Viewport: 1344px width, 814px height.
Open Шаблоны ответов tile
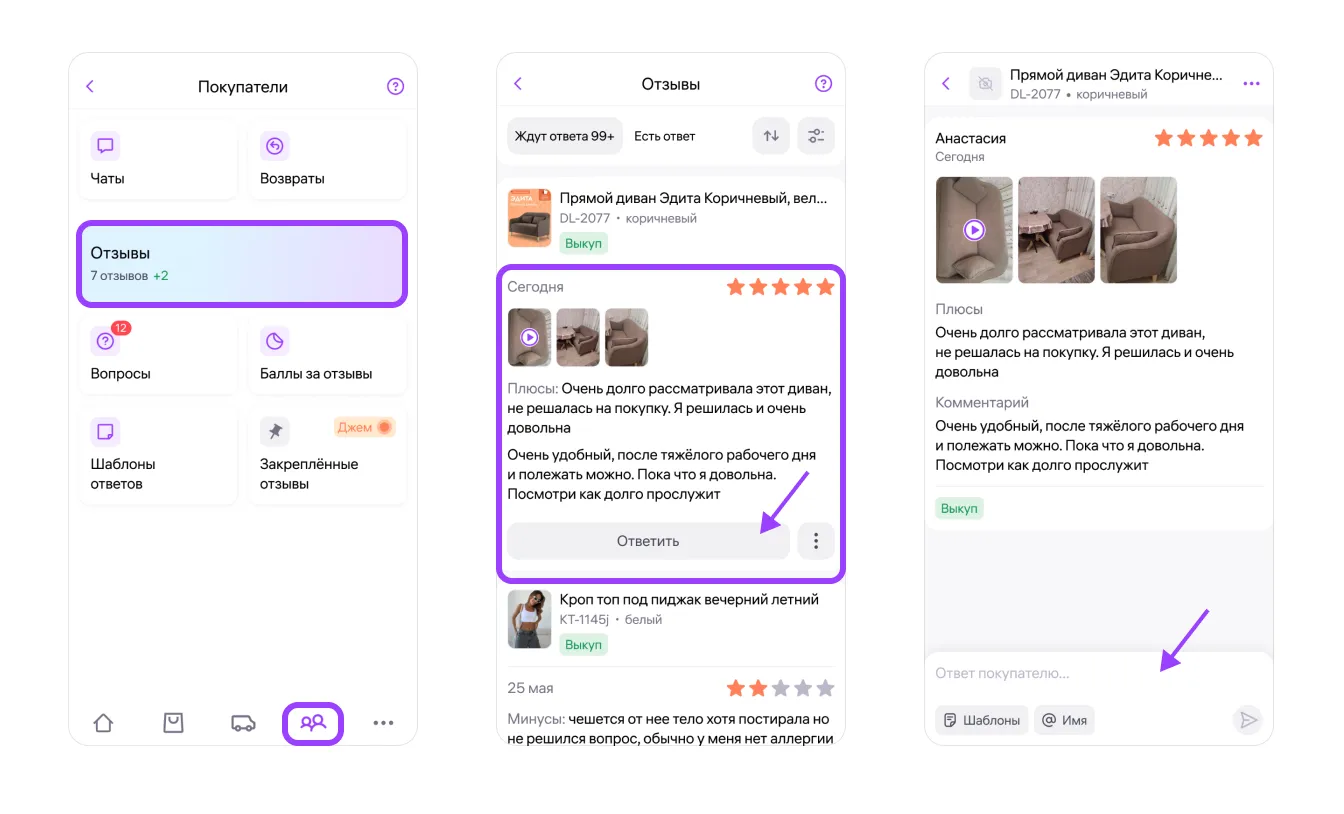pos(158,456)
